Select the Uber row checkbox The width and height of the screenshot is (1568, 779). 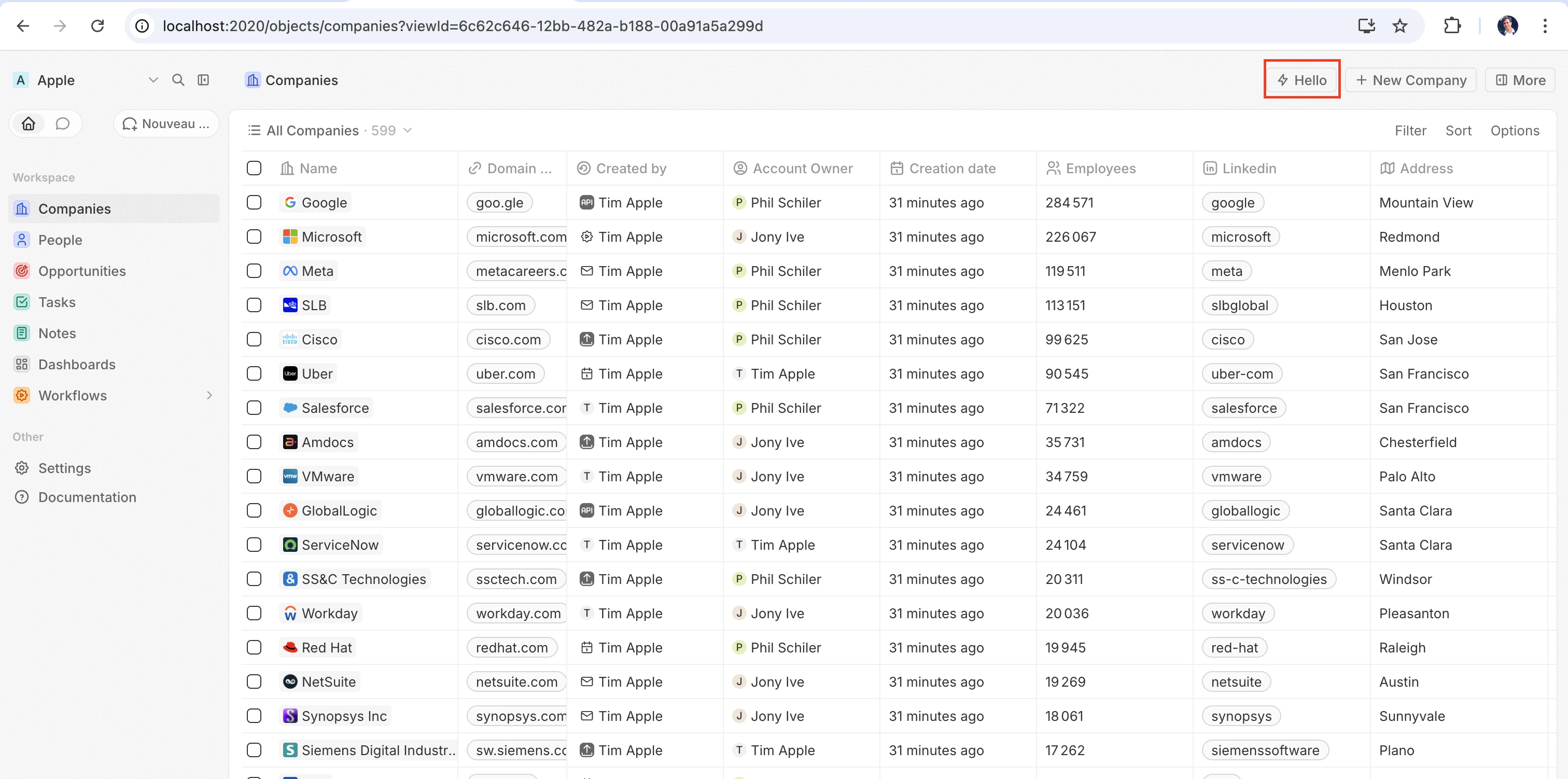[x=254, y=373]
